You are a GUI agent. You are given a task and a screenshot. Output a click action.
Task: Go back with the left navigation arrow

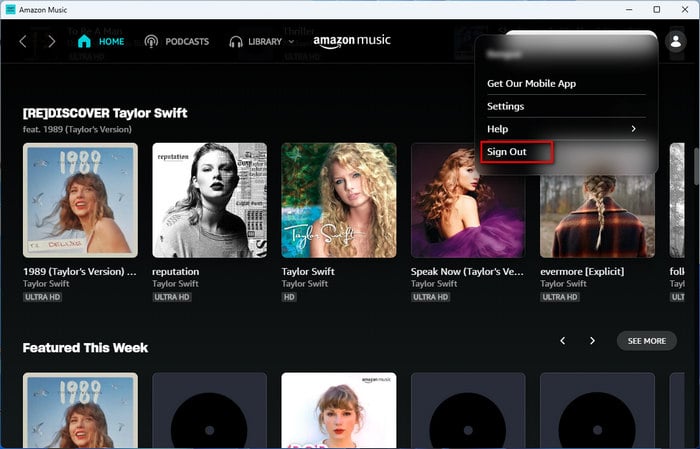click(23, 42)
